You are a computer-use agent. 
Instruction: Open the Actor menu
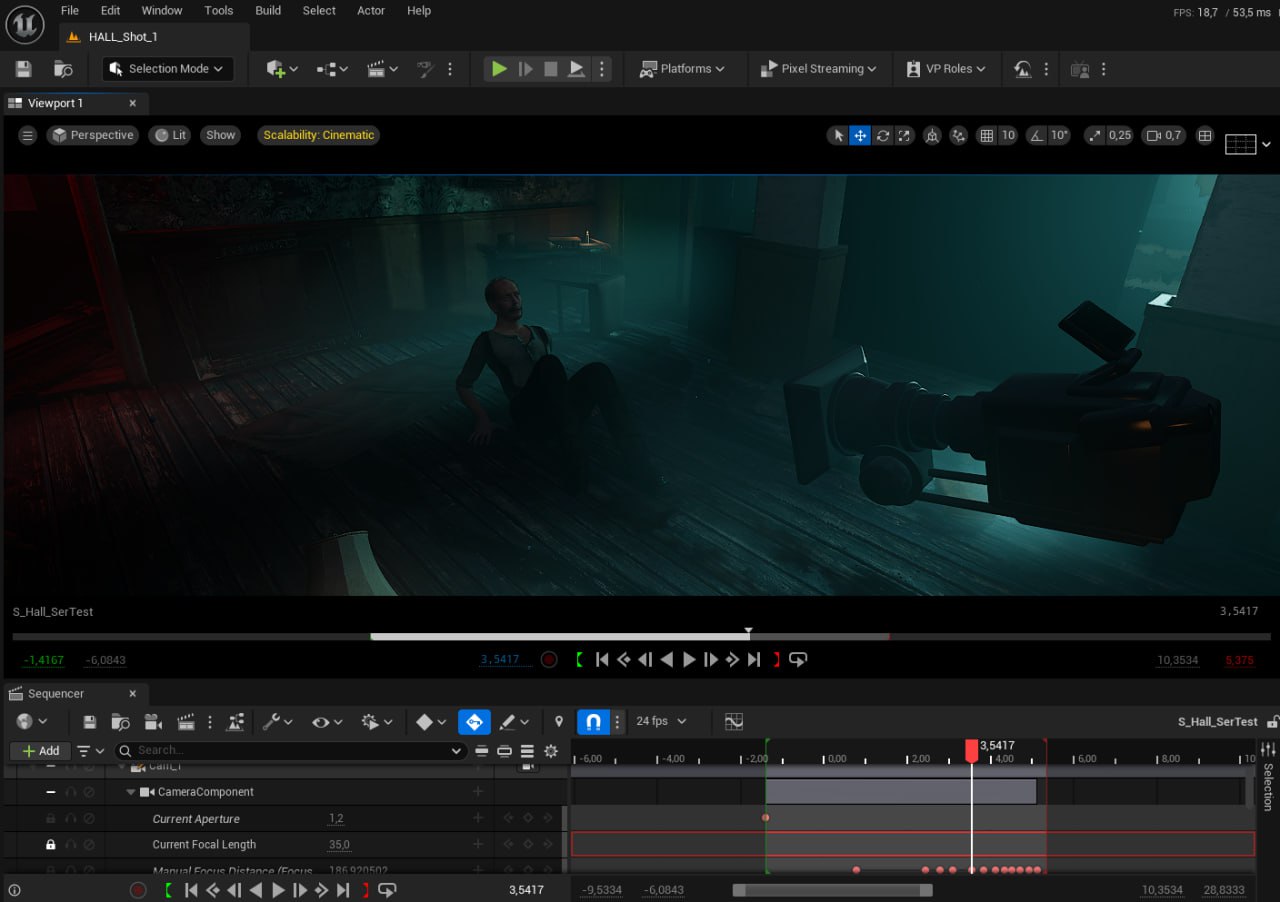click(x=371, y=11)
